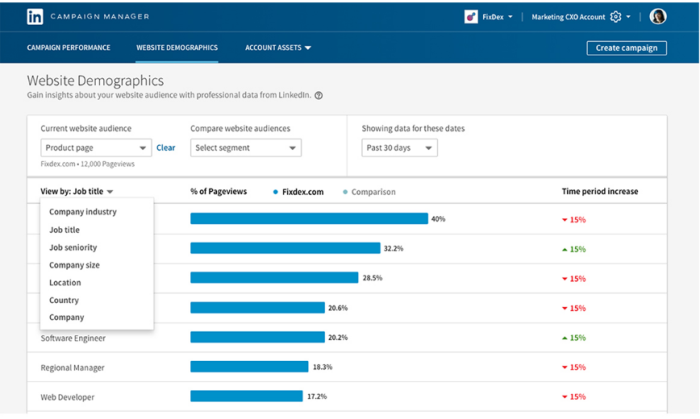The width and height of the screenshot is (700, 419).
Task: Click the FixDex company logo icon
Action: (x=471, y=16)
